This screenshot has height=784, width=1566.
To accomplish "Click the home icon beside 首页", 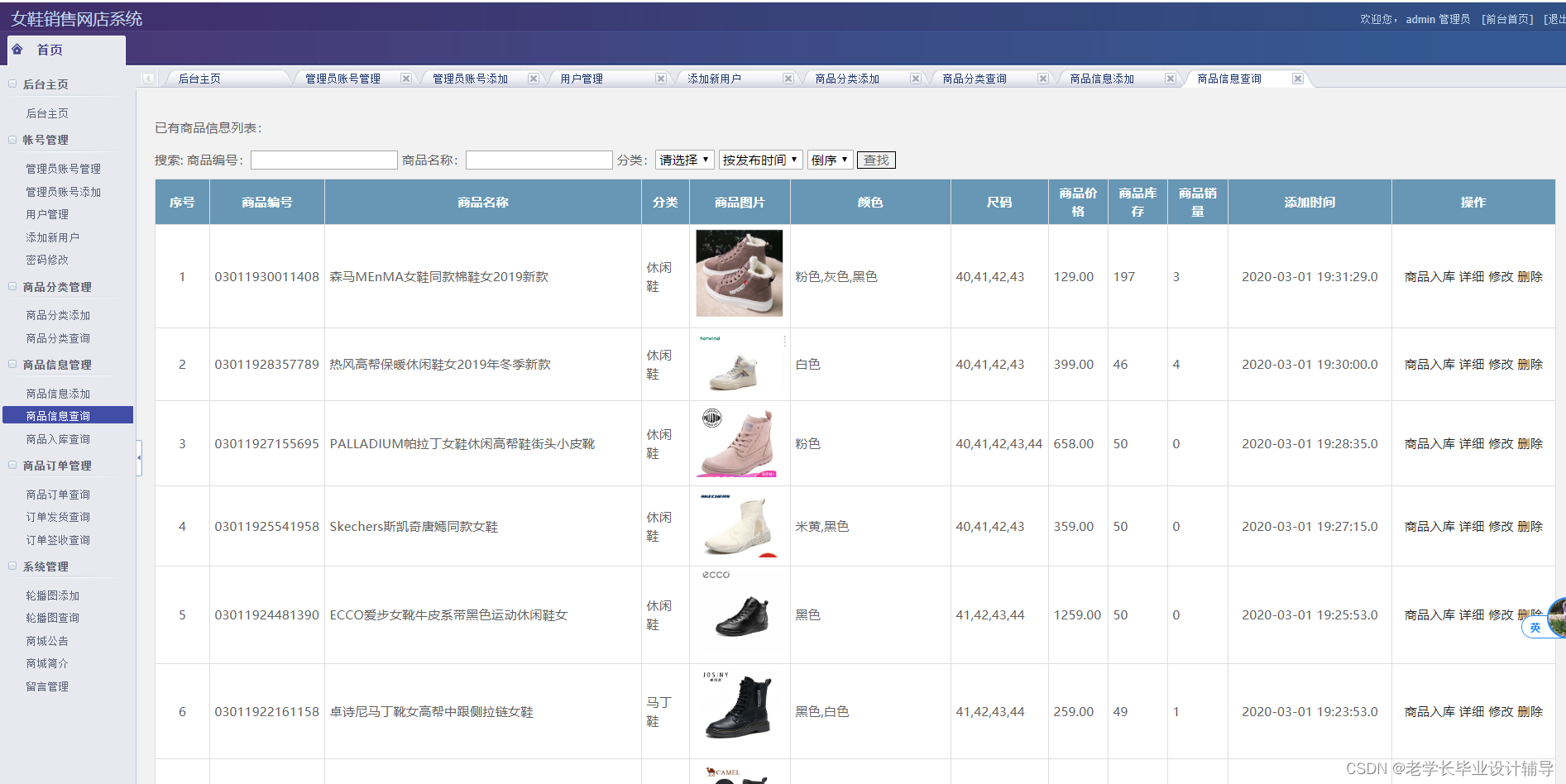I will click(17, 50).
